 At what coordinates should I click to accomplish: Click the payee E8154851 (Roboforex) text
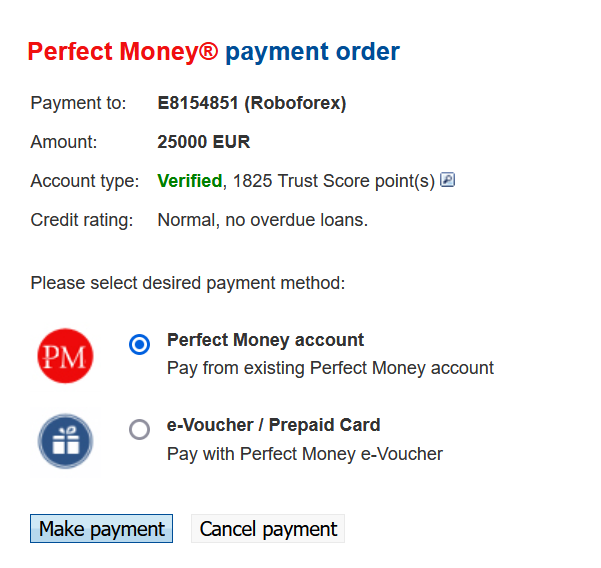click(252, 103)
